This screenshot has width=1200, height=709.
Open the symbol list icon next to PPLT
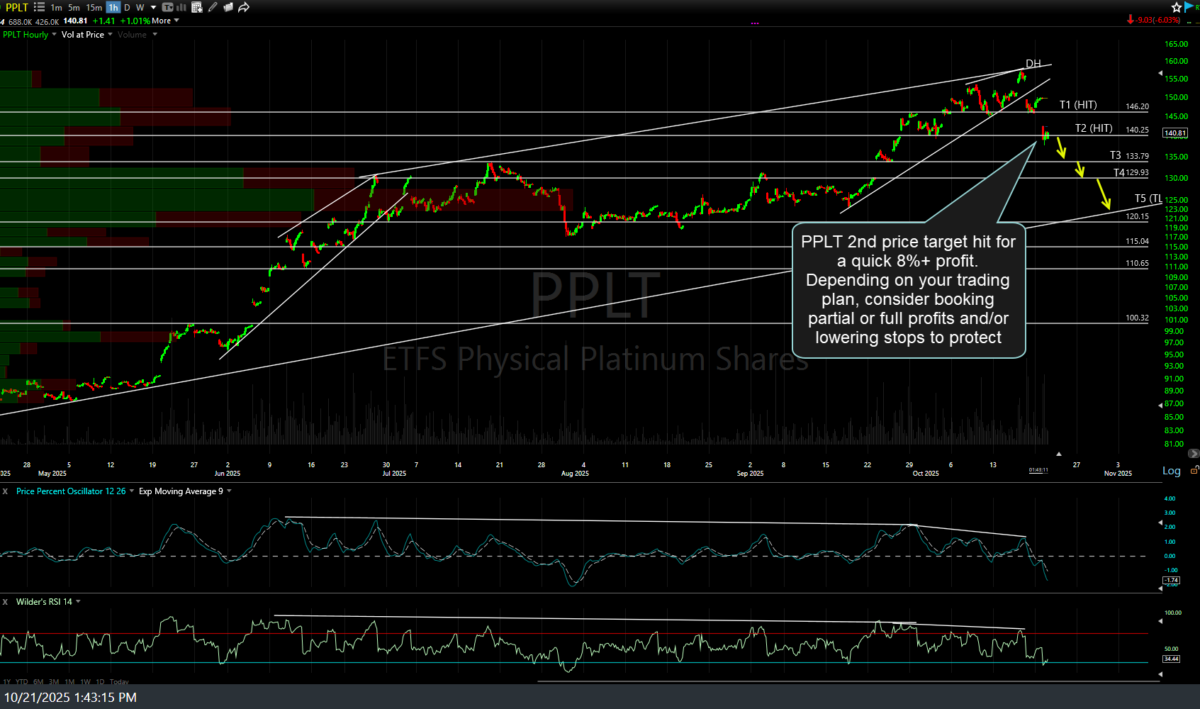41,7
